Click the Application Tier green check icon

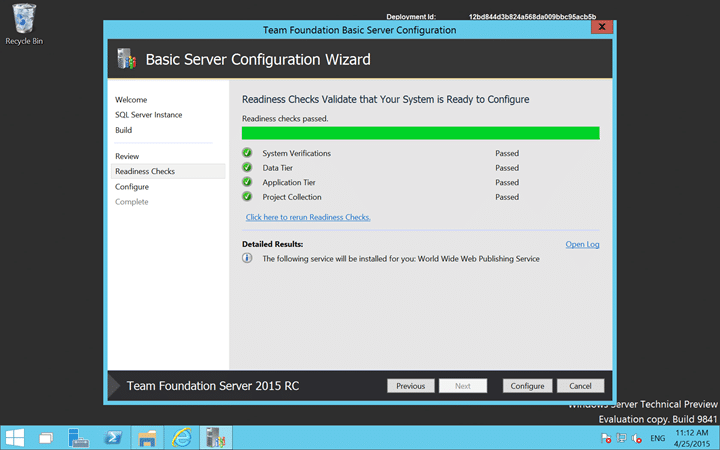pyautogui.click(x=247, y=182)
